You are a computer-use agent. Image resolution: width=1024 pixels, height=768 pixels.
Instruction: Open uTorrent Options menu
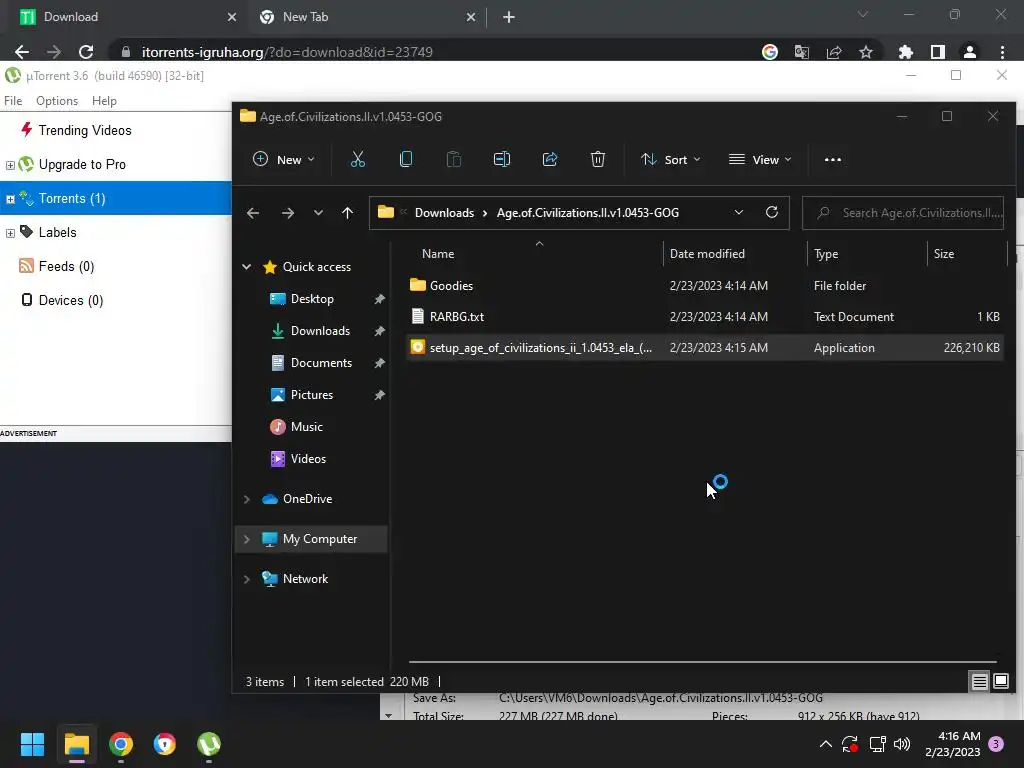point(57,101)
